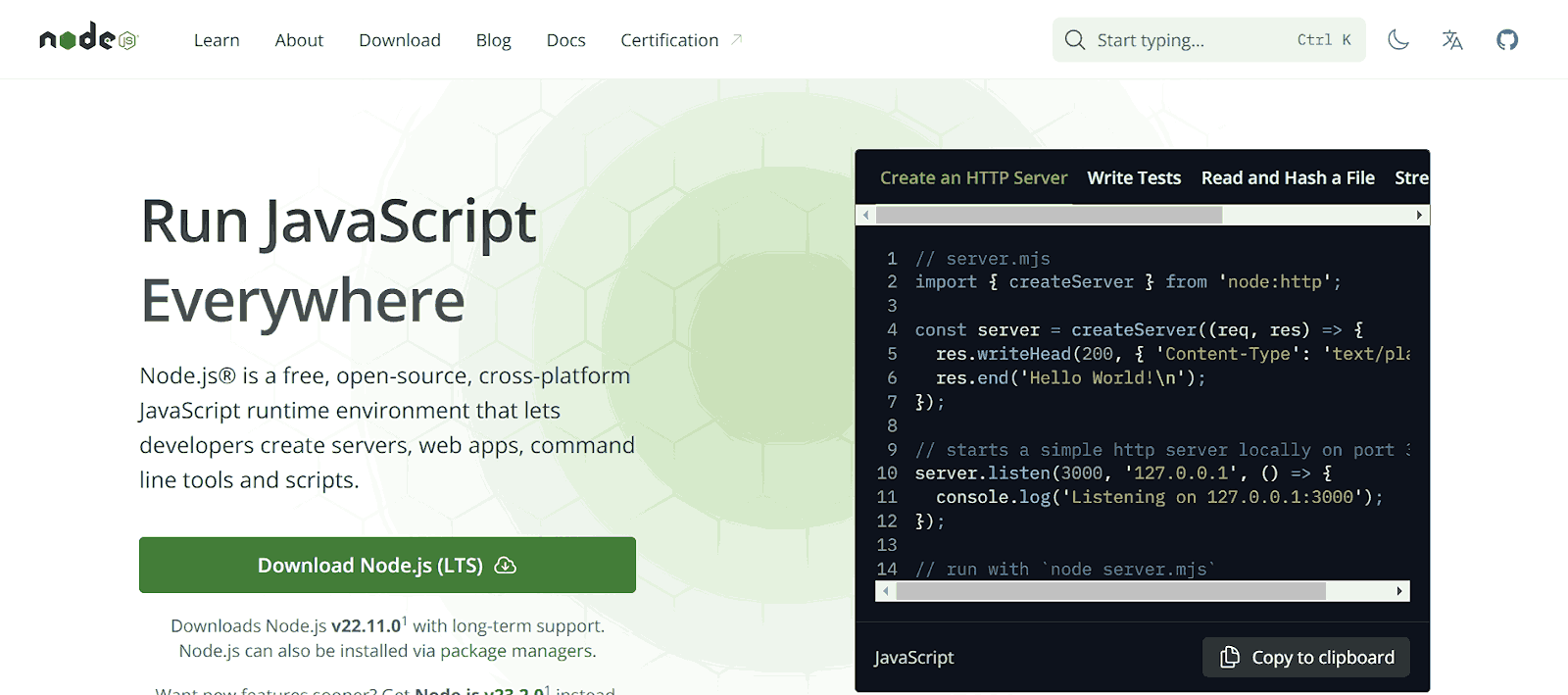Open the language translation selector icon
Image resolution: width=1568 pixels, height=695 pixels.
(1452, 40)
